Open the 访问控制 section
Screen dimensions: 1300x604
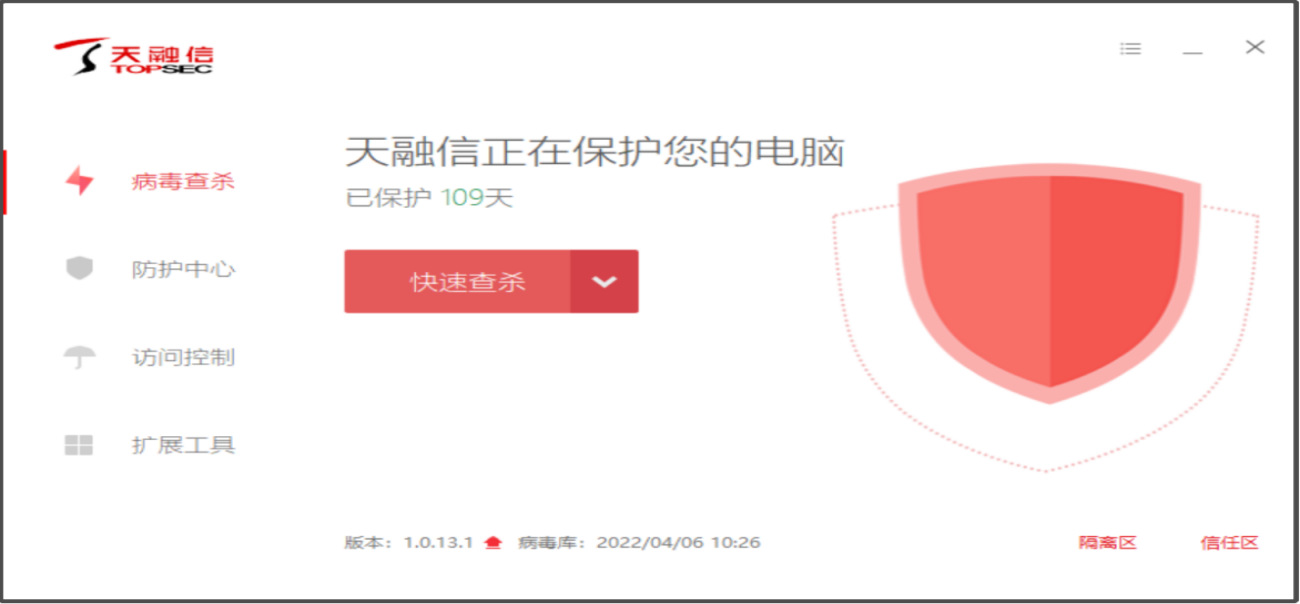point(183,357)
